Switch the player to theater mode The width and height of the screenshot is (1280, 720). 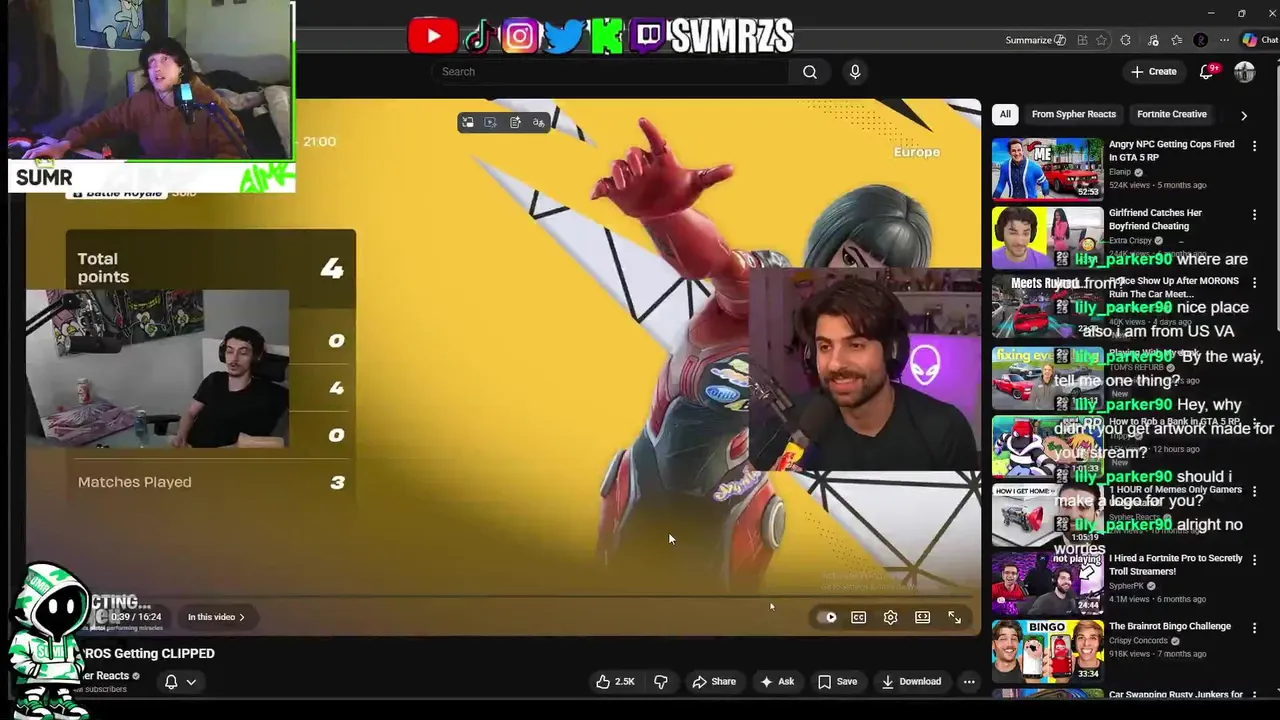click(x=922, y=617)
